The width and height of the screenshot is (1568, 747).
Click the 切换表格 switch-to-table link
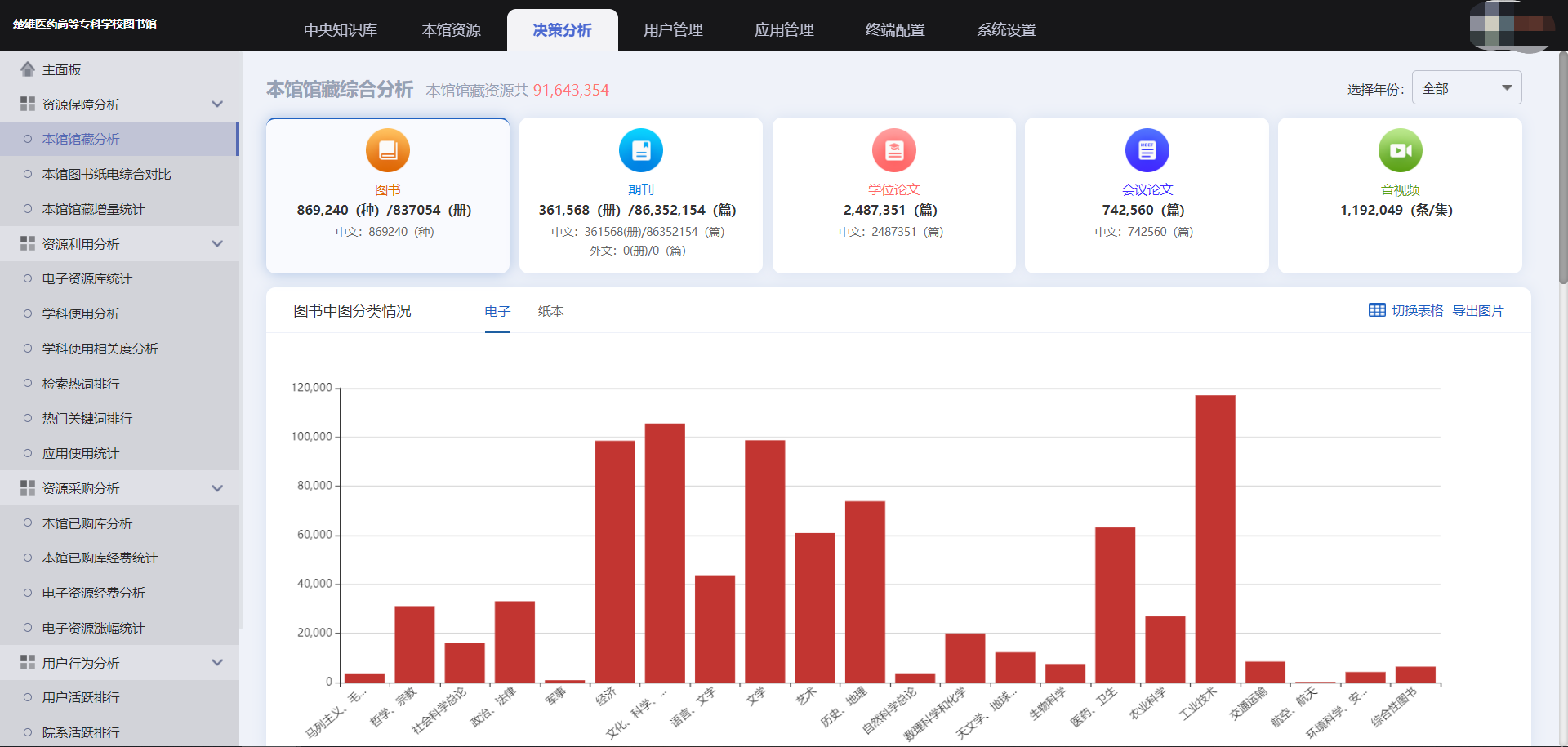1417,311
